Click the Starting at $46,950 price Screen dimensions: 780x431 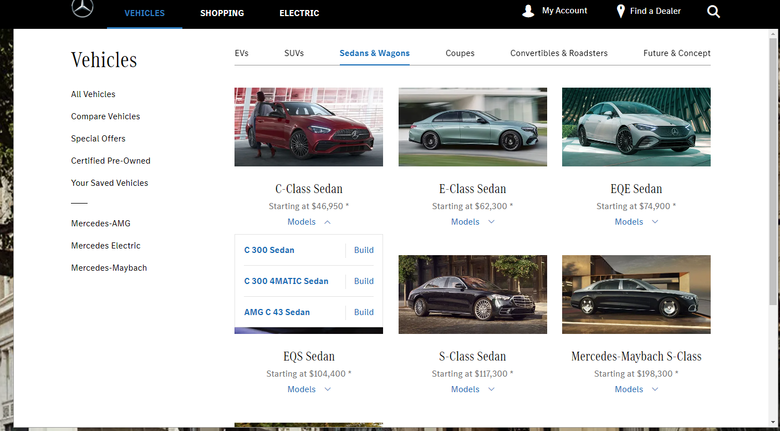pyautogui.click(x=308, y=206)
